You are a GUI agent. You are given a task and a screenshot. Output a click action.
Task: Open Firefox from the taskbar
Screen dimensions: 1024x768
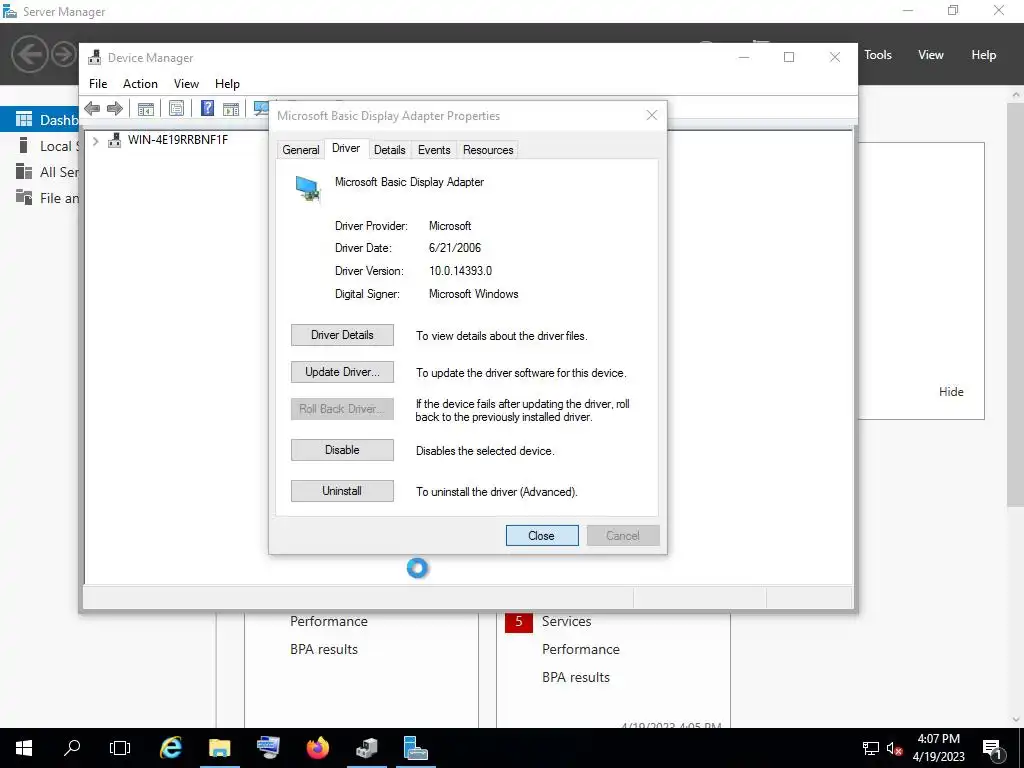tap(318, 748)
